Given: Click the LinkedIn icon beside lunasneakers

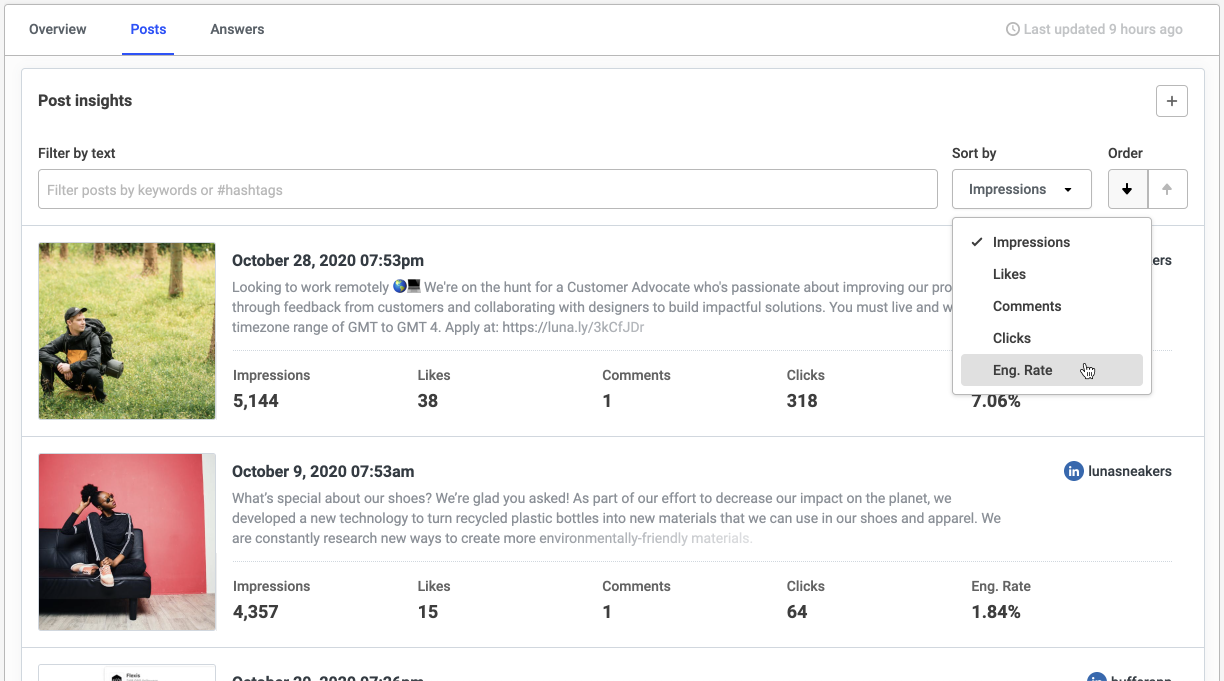Looking at the screenshot, I should 1074,471.
